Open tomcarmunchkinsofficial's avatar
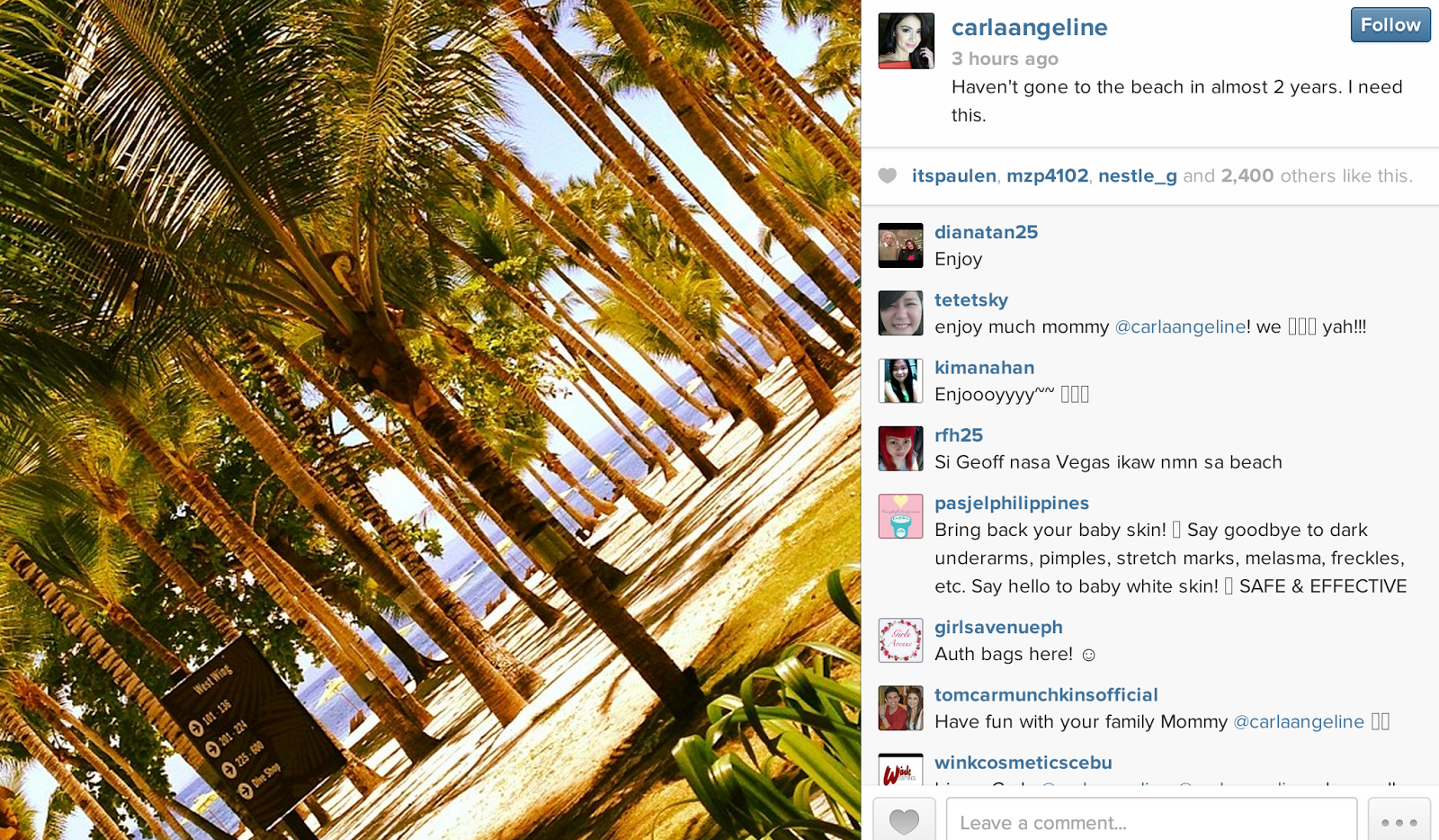The width and height of the screenshot is (1439, 840). click(900, 708)
